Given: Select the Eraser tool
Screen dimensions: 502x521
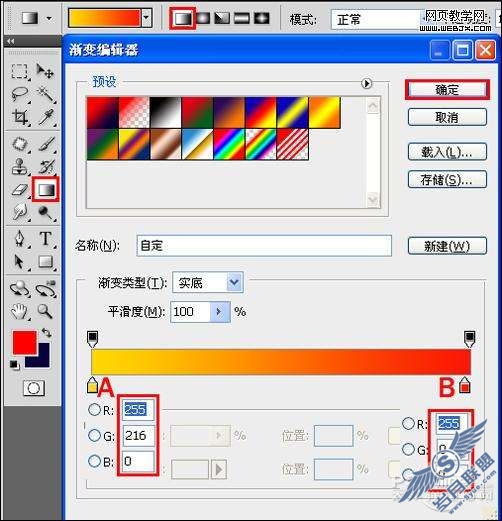Looking at the screenshot, I should (x=19, y=190).
